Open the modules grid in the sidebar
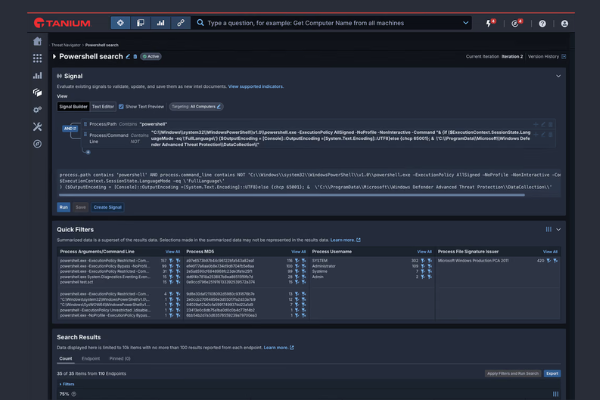This screenshot has width=600, height=400. pos(37,58)
